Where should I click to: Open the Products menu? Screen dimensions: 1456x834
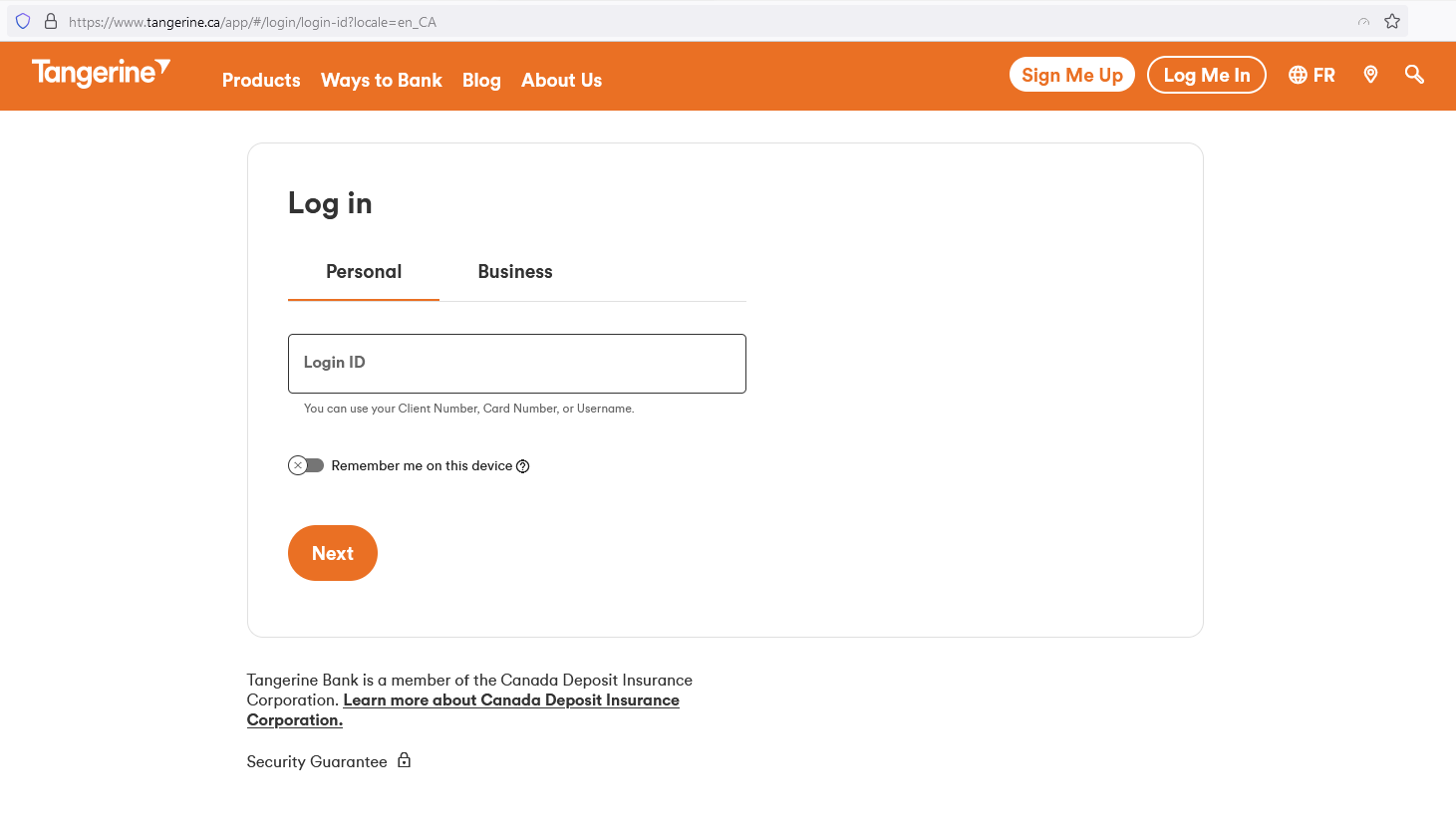[x=260, y=80]
